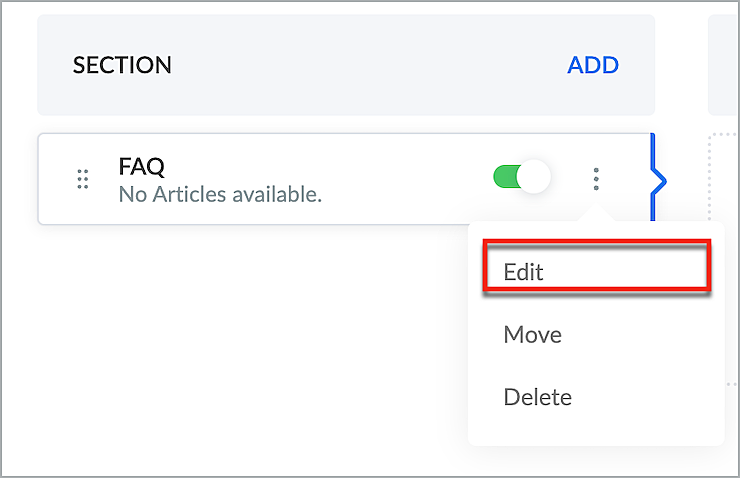Image resolution: width=740 pixels, height=478 pixels.
Task: Open the three-dot menu for FAQ
Action: [x=596, y=179]
